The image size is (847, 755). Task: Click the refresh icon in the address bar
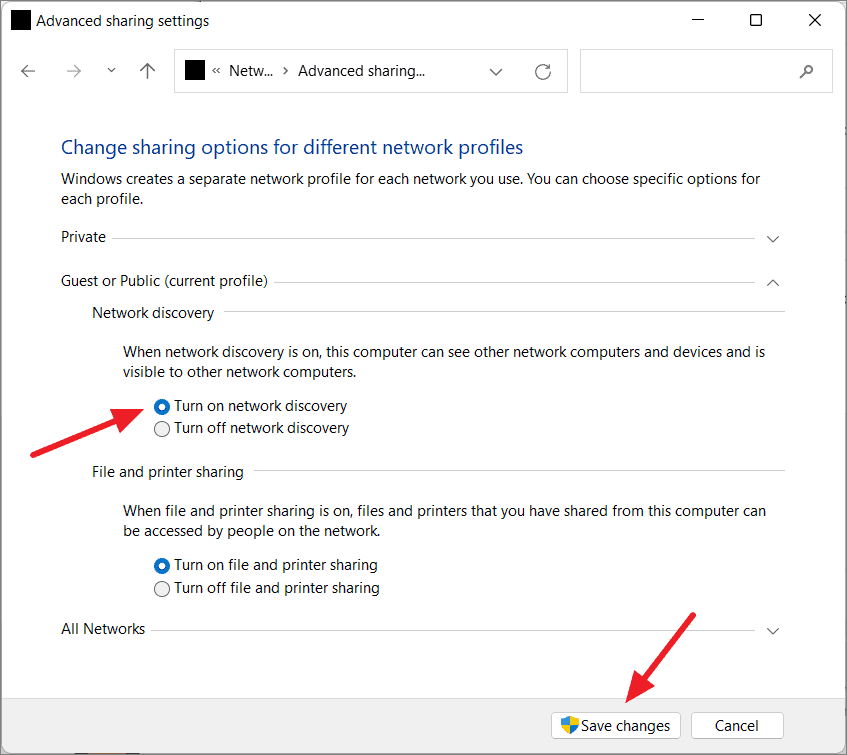pyautogui.click(x=542, y=71)
